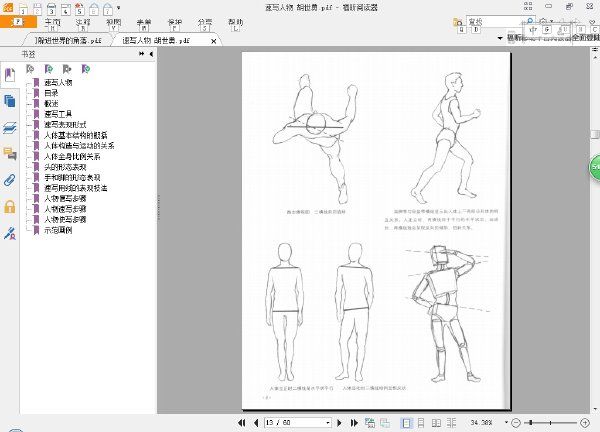Open the Attachments paperclip panel

tap(10, 180)
